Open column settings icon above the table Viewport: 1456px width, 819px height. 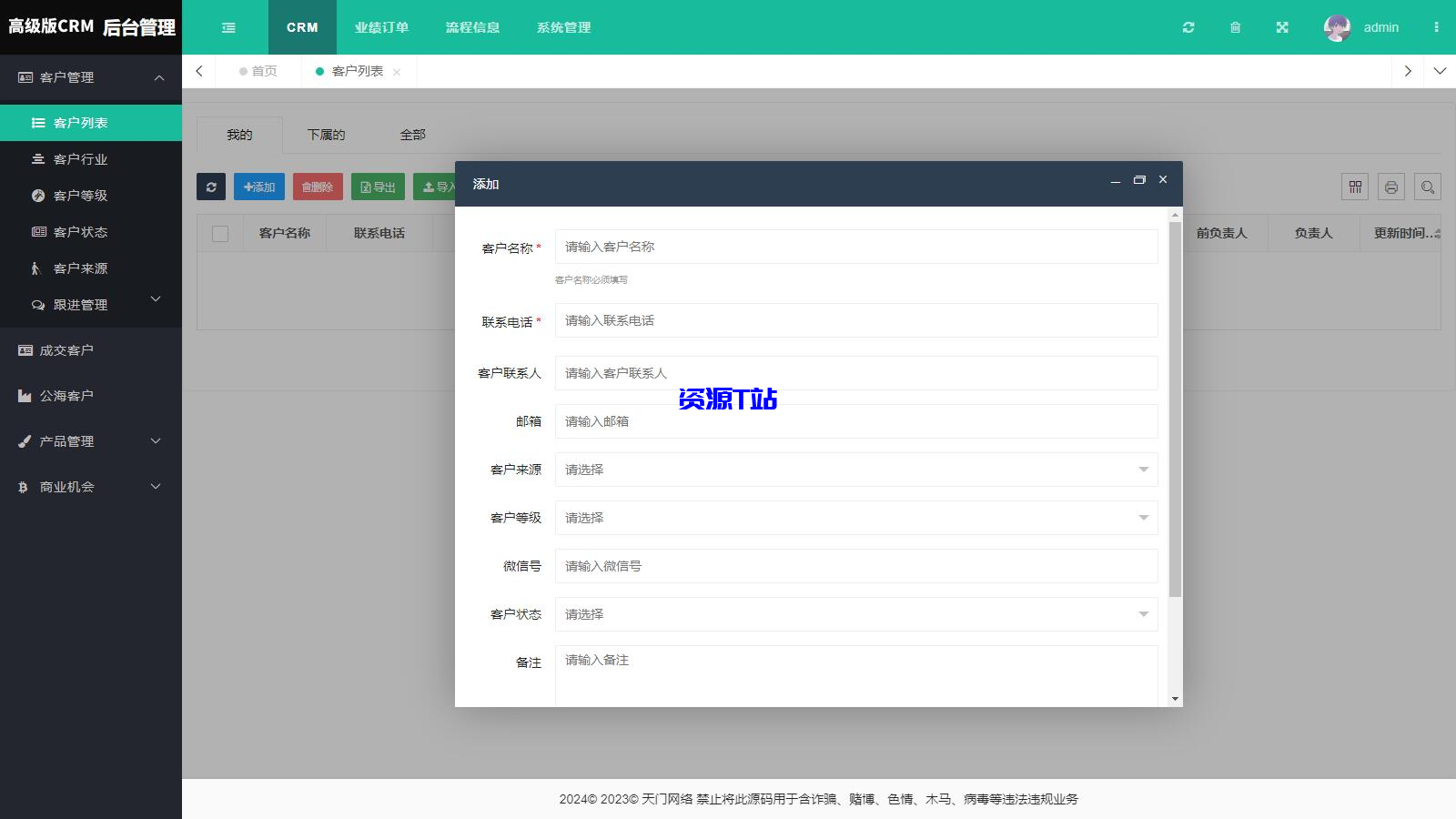1354,187
